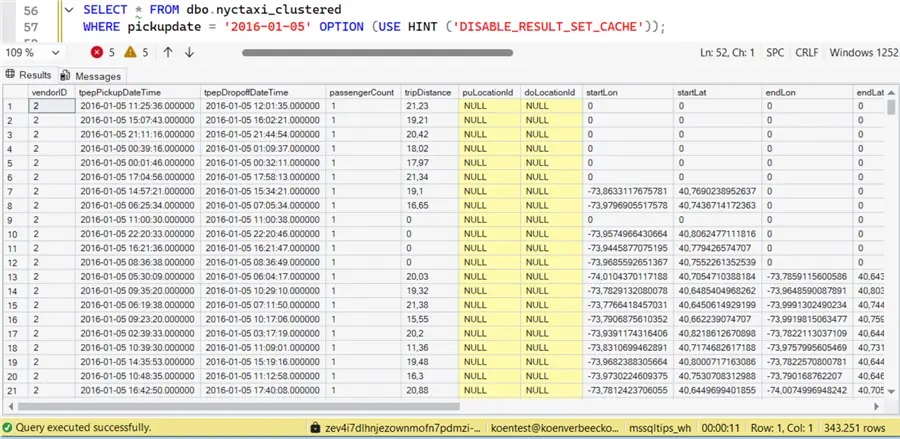
Task: Go to next issue with down arrow
Action: point(189,52)
